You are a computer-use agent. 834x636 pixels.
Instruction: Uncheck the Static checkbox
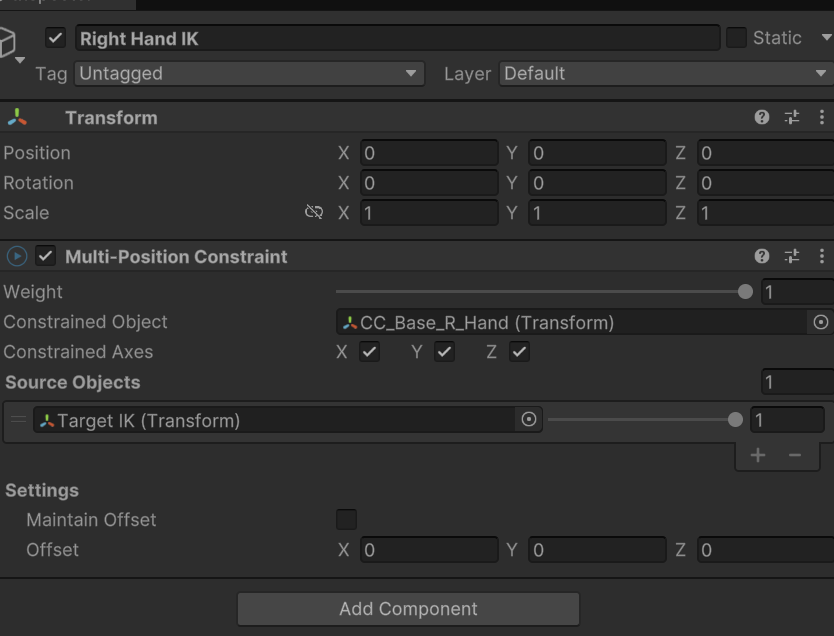pyautogui.click(x=739, y=37)
